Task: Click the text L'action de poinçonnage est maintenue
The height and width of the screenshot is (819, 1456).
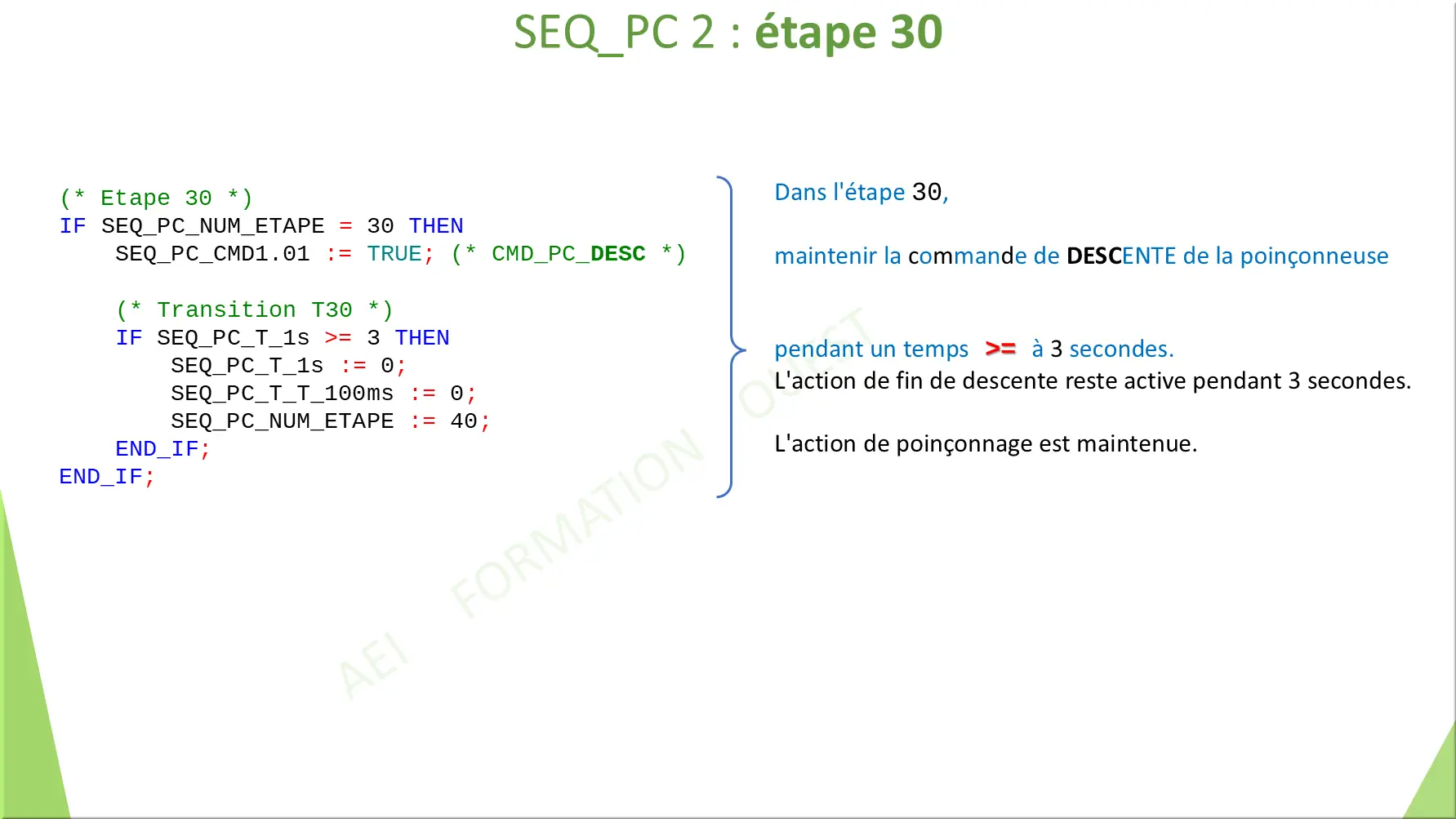Action: pos(986,443)
